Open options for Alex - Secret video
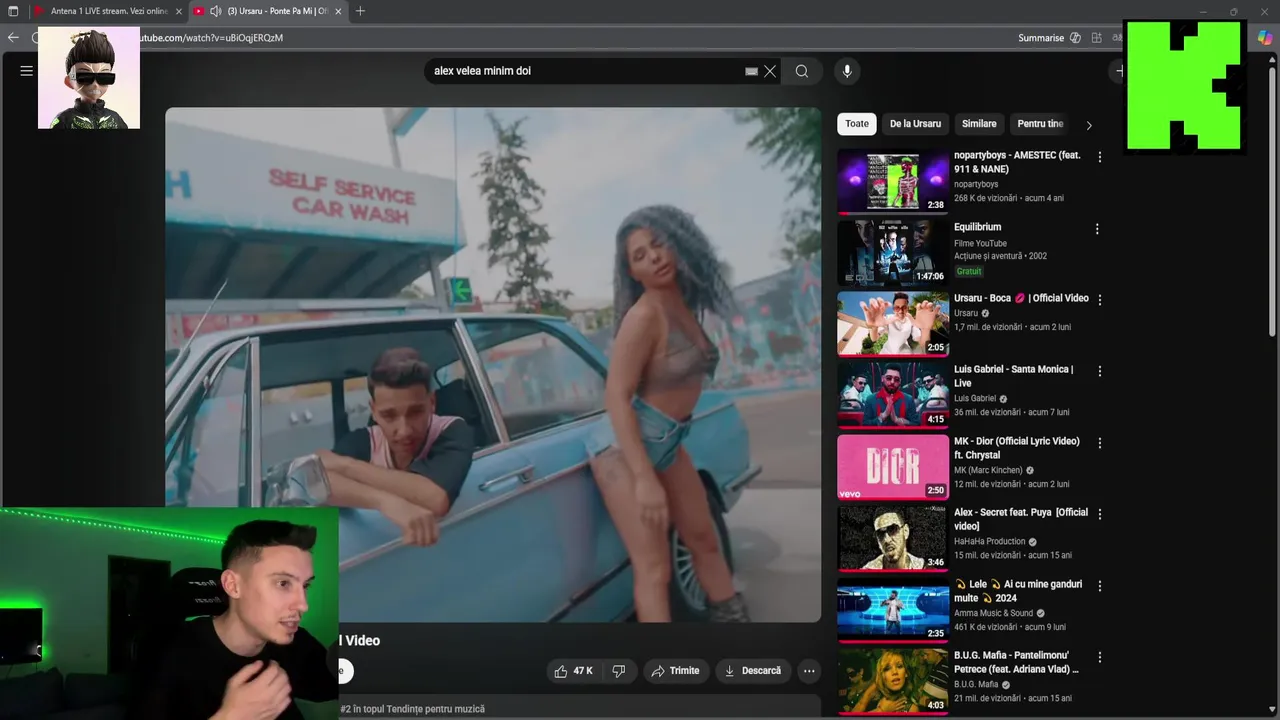Viewport: 1280px width, 720px height. point(1099,514)
